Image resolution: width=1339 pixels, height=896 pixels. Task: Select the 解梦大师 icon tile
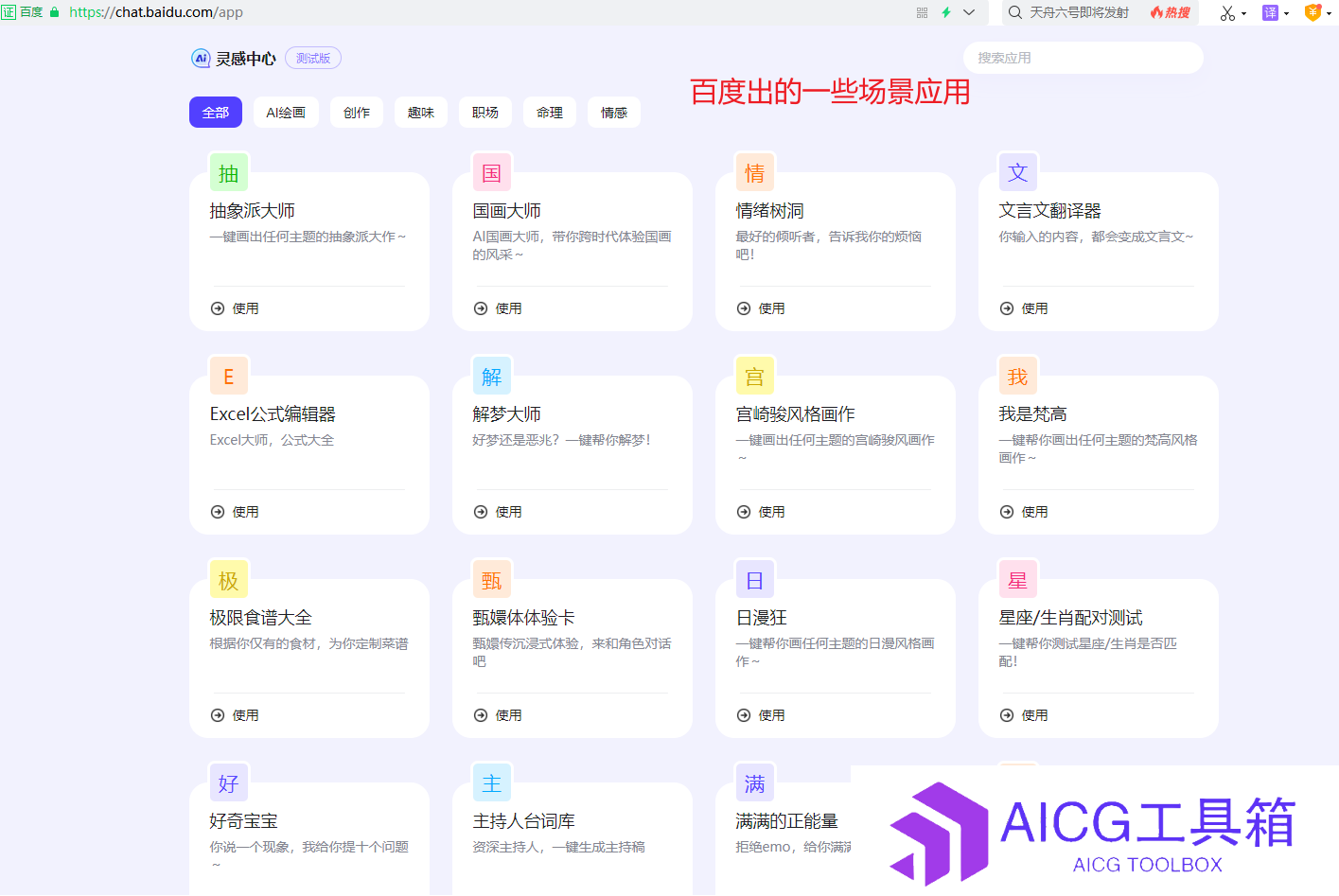pos(492,377)
